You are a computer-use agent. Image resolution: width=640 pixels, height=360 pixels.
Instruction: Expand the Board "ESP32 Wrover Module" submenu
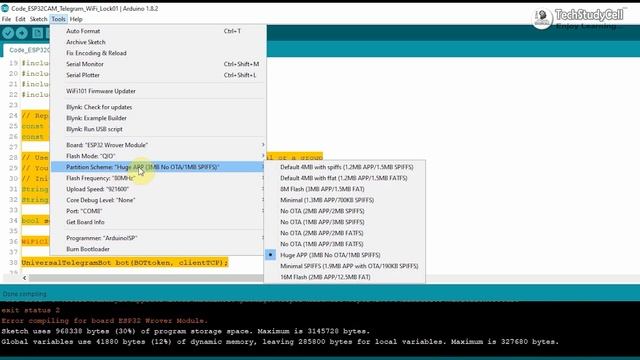[x=158, y=145]
